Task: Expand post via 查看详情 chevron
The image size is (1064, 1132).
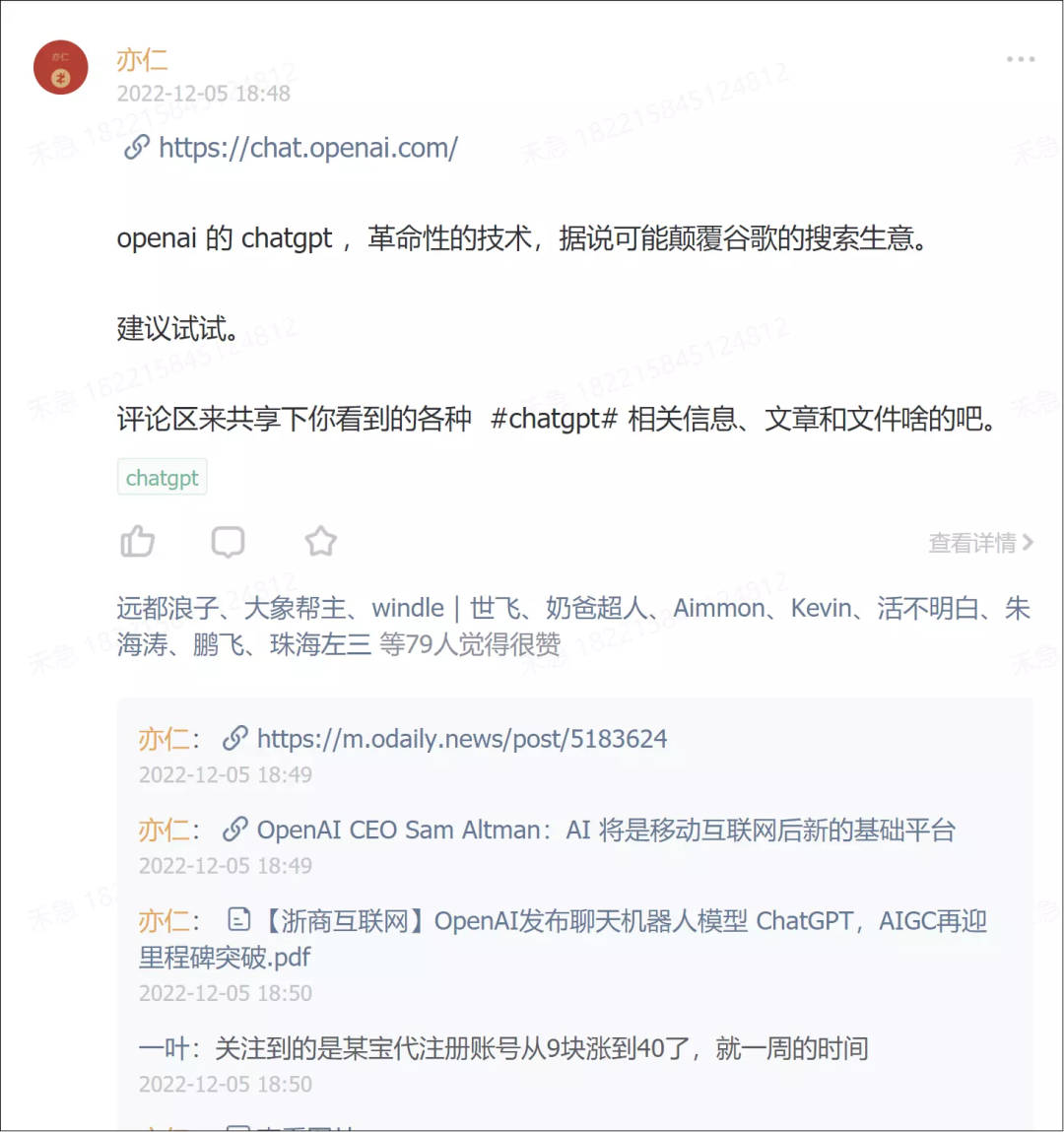Action: point(981,542)
